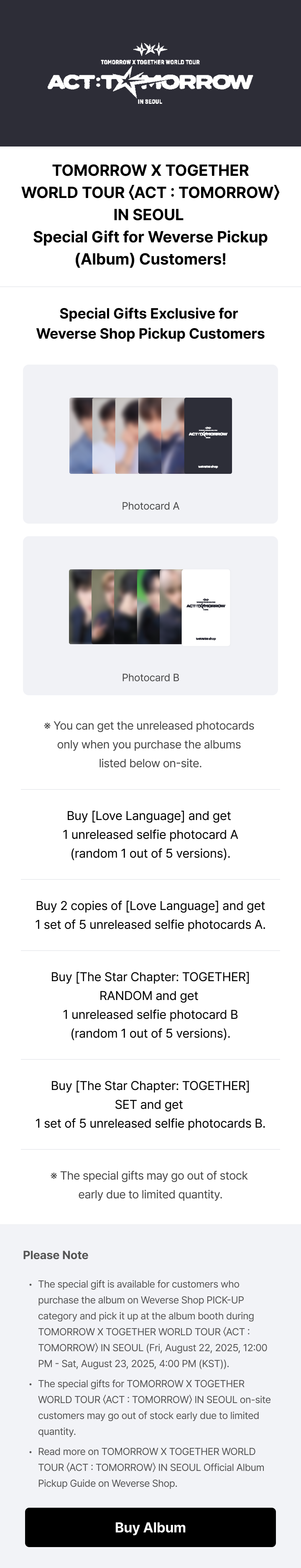
Task: Tap the leftmost blurred photocard in set A
Action: [x=81, y=435]
